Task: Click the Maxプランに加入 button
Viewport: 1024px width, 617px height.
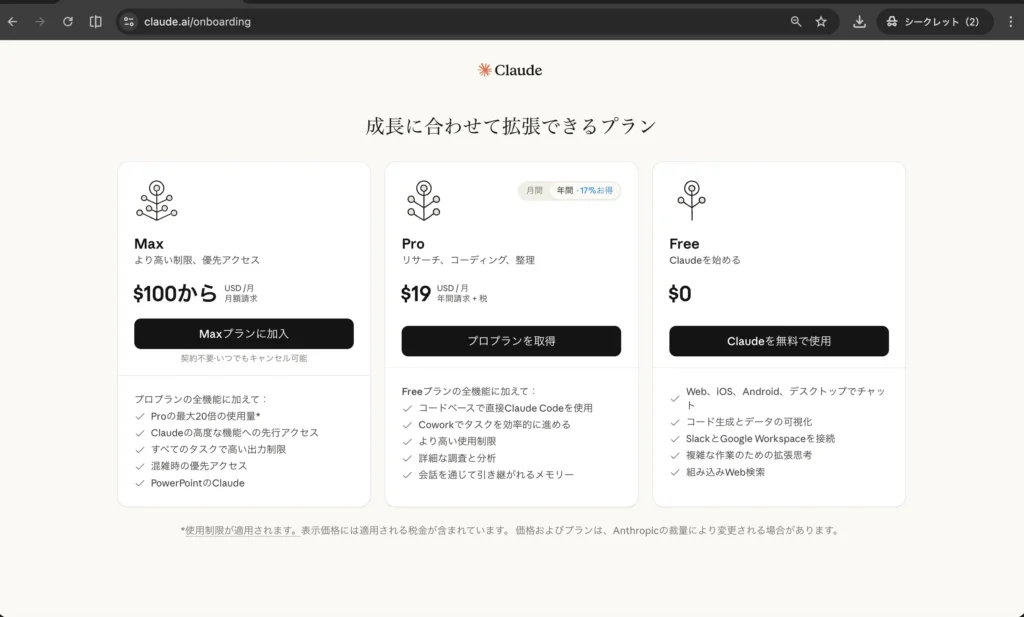Action: click(x=244, y=333)
